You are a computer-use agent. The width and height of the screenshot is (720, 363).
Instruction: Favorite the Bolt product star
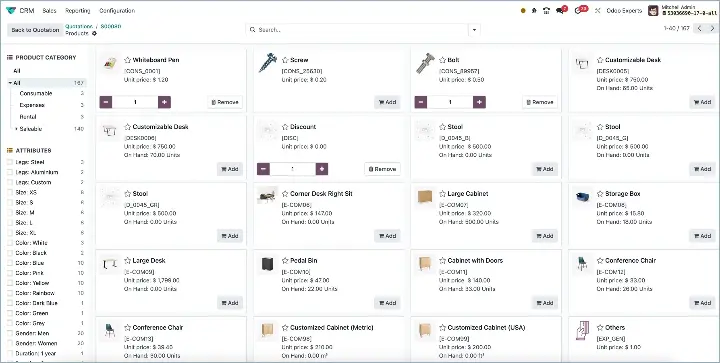point(443,60)
